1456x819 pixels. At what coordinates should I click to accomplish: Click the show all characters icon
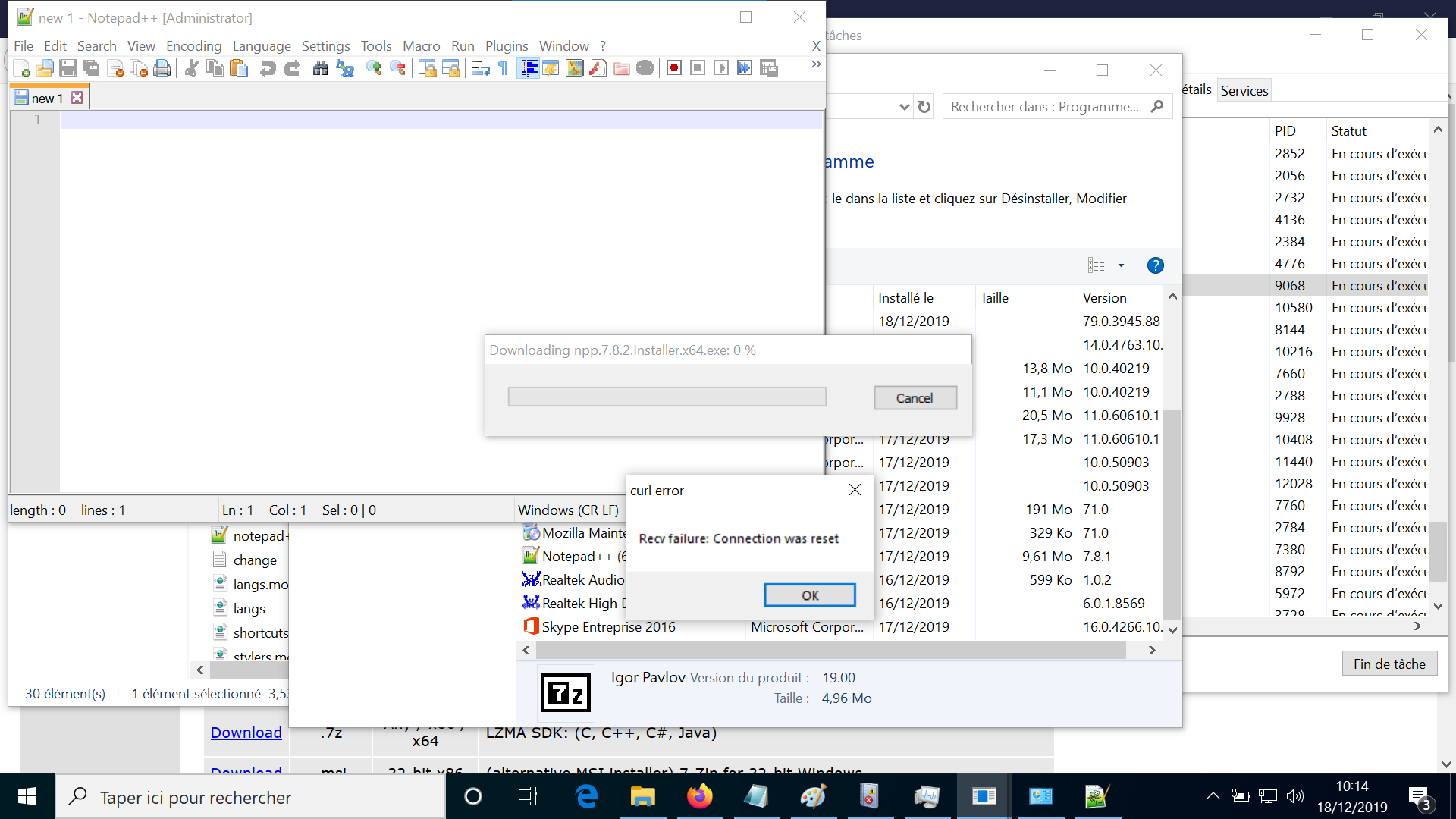pyautogui.click(x=502, y=68)
